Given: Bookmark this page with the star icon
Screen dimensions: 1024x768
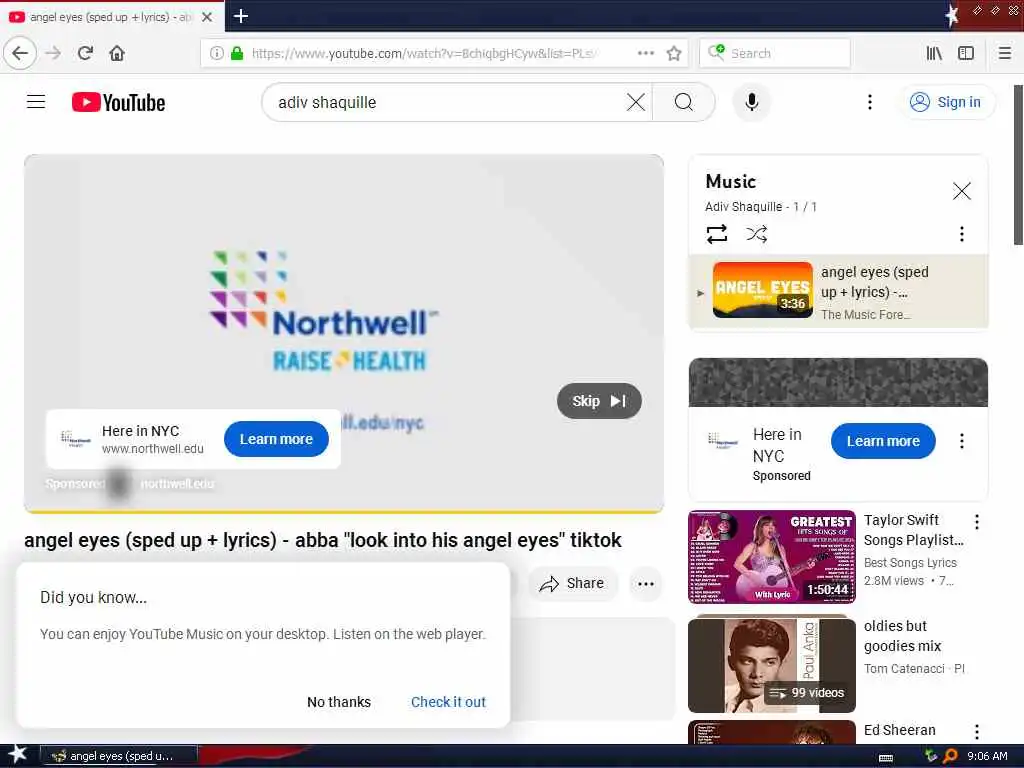Looking at the screenshot, I should [674, 53].
